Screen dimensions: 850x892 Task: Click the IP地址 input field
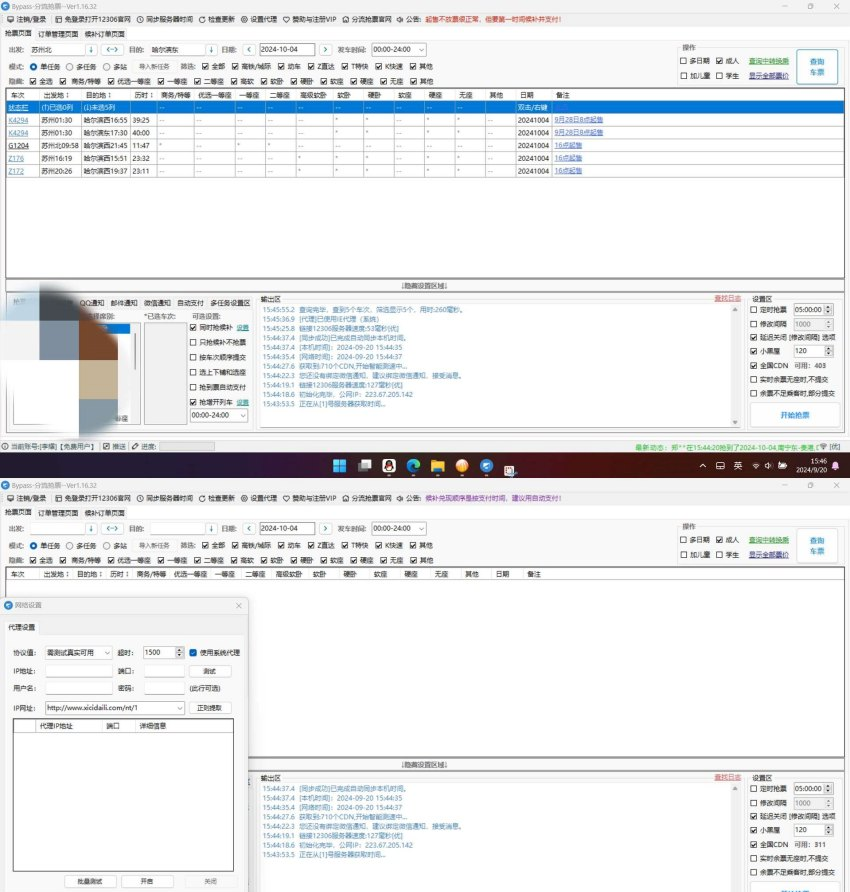click(x=78, y=671)
